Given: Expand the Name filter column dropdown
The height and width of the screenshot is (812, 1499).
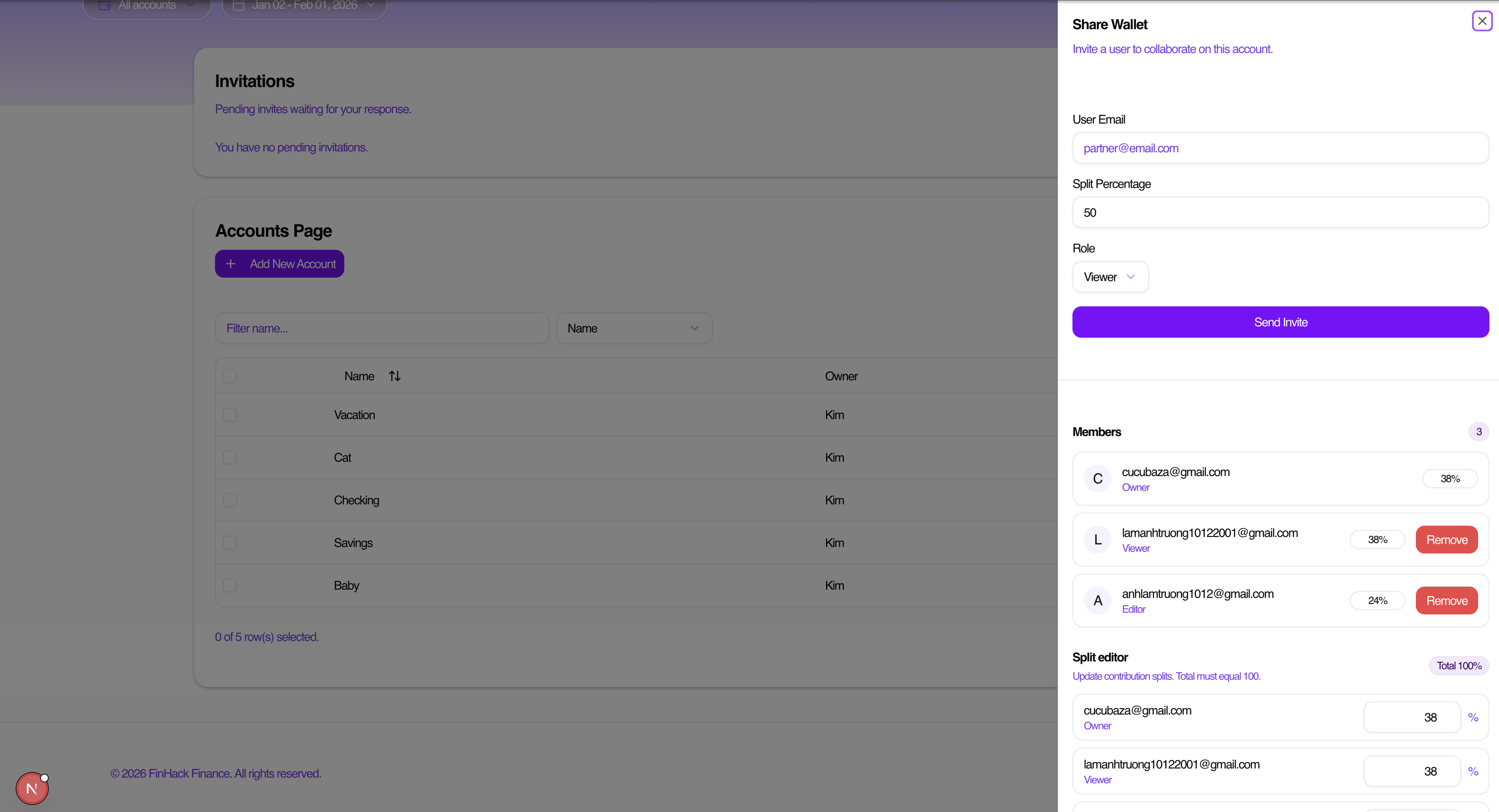Looking at the screenshot, I should point(634,329).
